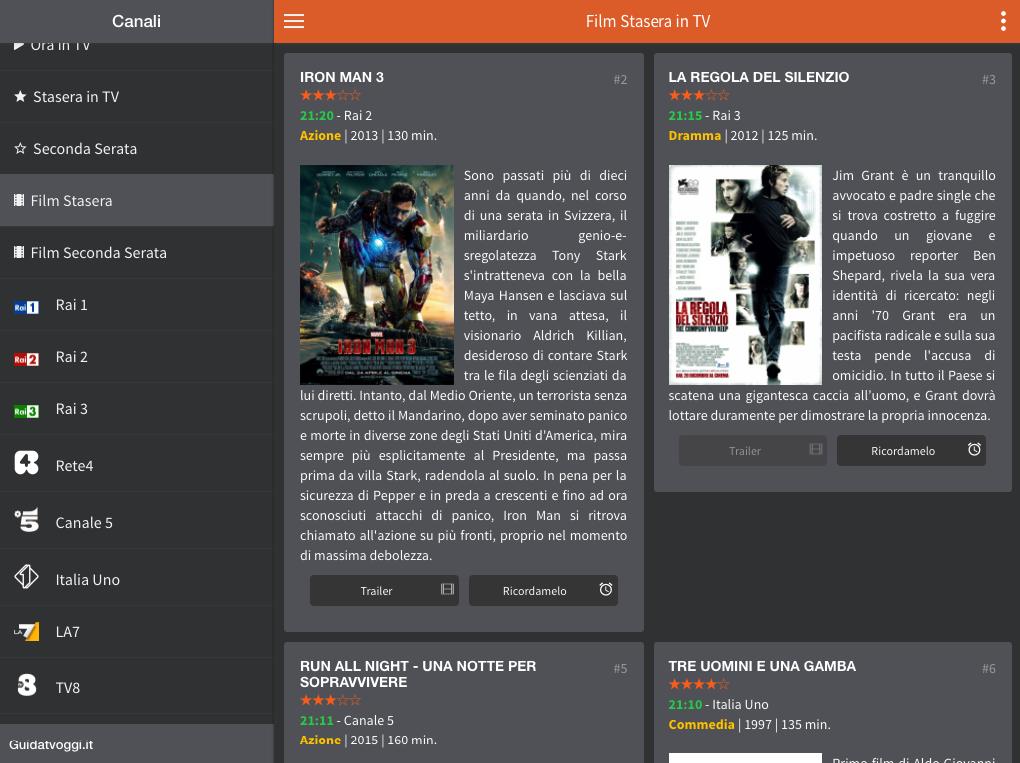Click Film Stasera in TV header title

pyautogui.click(x=647, y=21)
